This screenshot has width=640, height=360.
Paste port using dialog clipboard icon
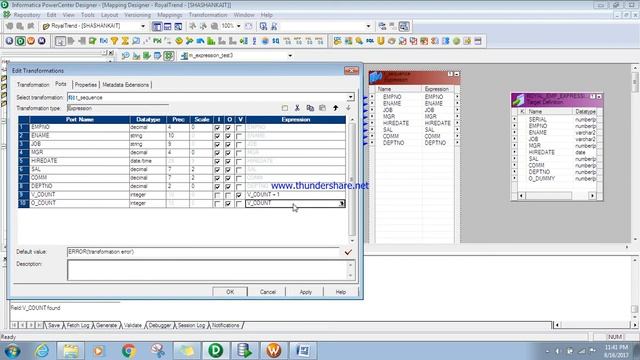(322, 108)
